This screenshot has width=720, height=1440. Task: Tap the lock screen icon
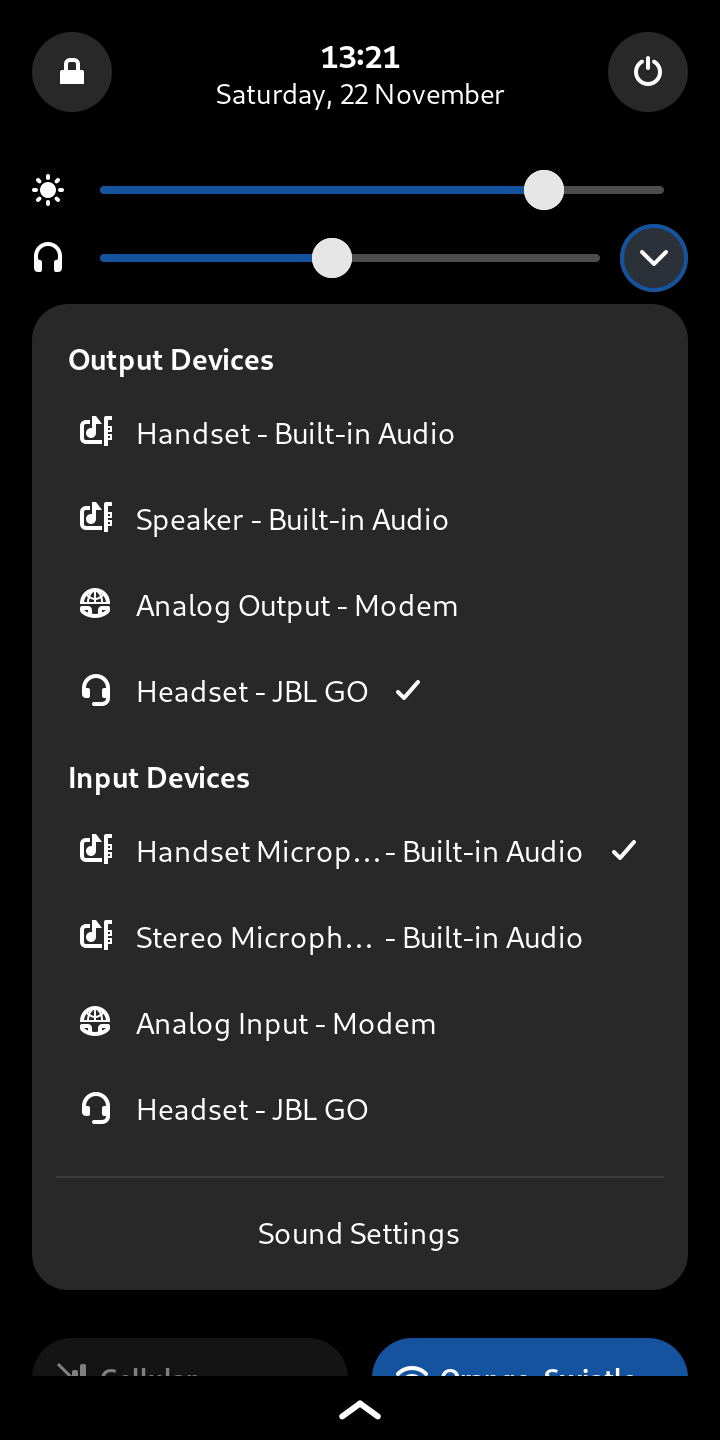click(x=72, y=72)
